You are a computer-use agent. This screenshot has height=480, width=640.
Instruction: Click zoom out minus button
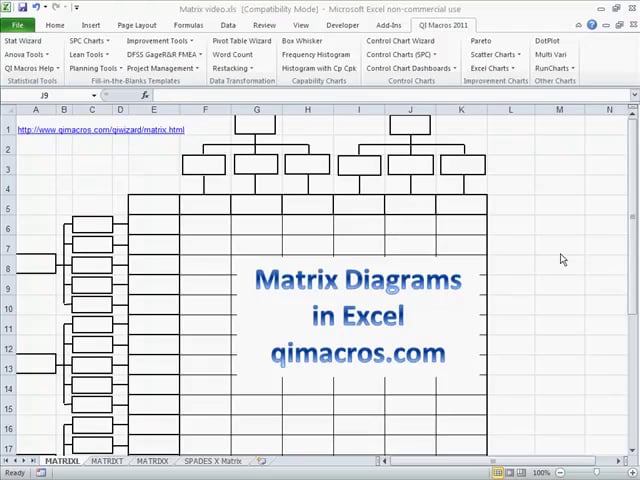point(560,473)
